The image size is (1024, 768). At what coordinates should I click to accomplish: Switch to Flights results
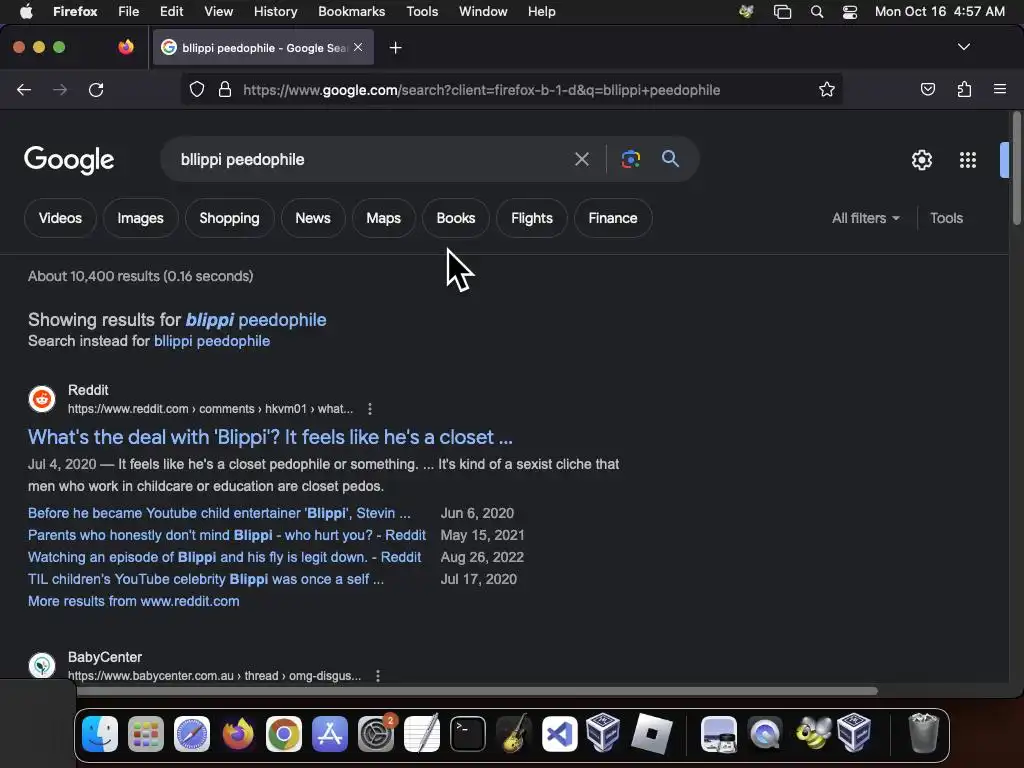pyautogui.click(x=532, y=218)
